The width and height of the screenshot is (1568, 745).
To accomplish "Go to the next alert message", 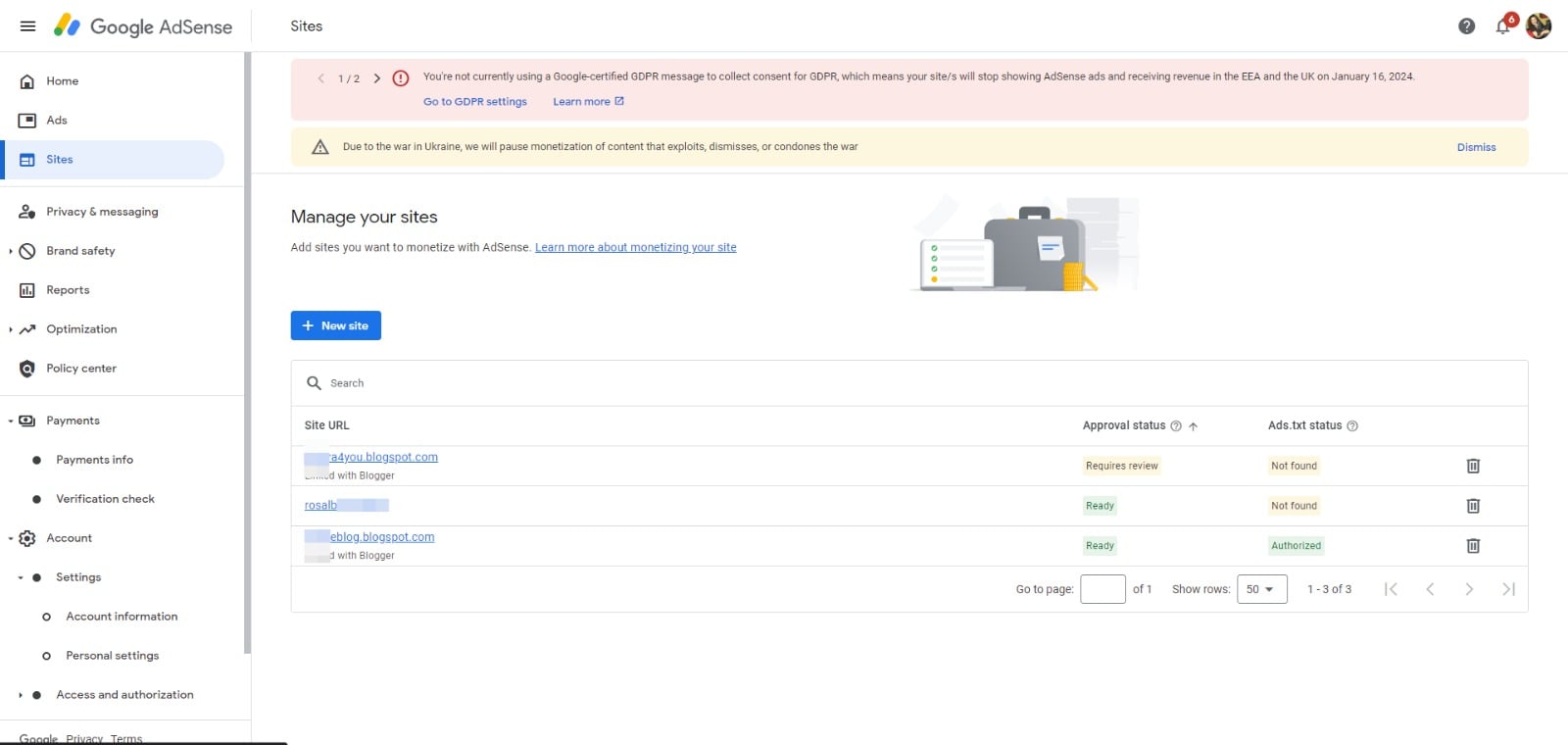I will click(377, 78).
